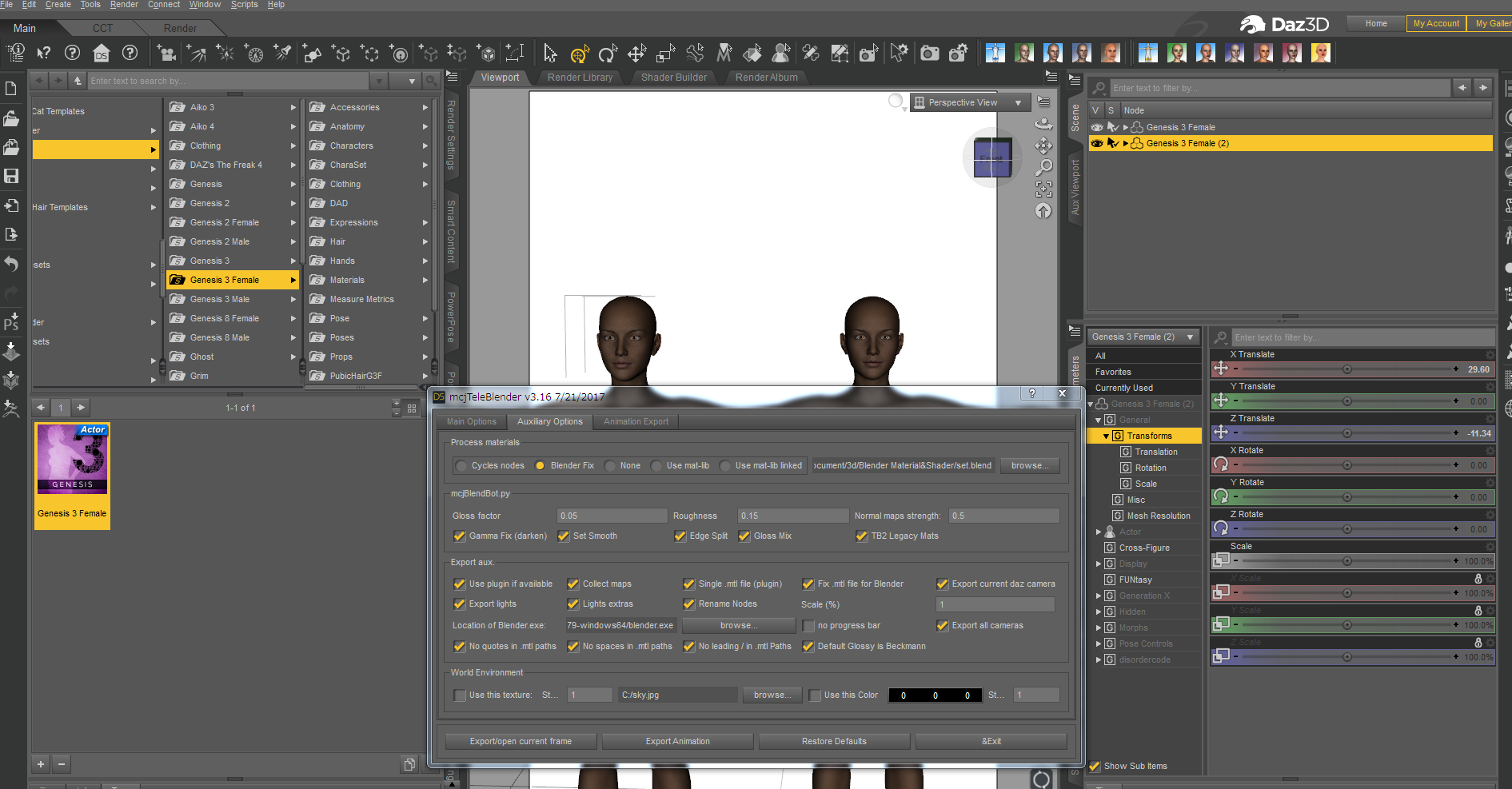Click the Render camera icon
Screen dimensions: 1512x789
coord(929,54)
